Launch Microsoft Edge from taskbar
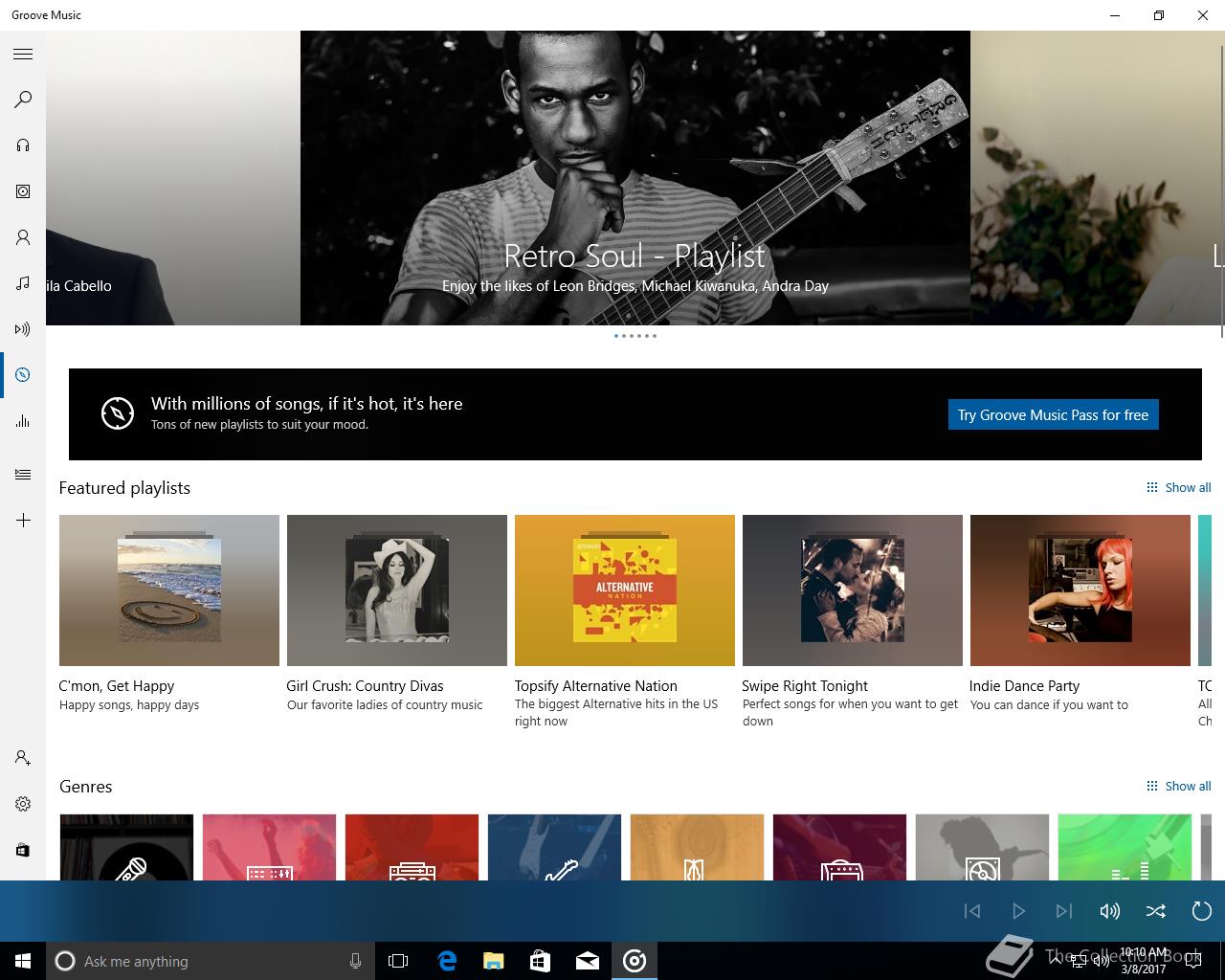The height and width of the screenshot is (980, 1225). click(x=447, y=961)
